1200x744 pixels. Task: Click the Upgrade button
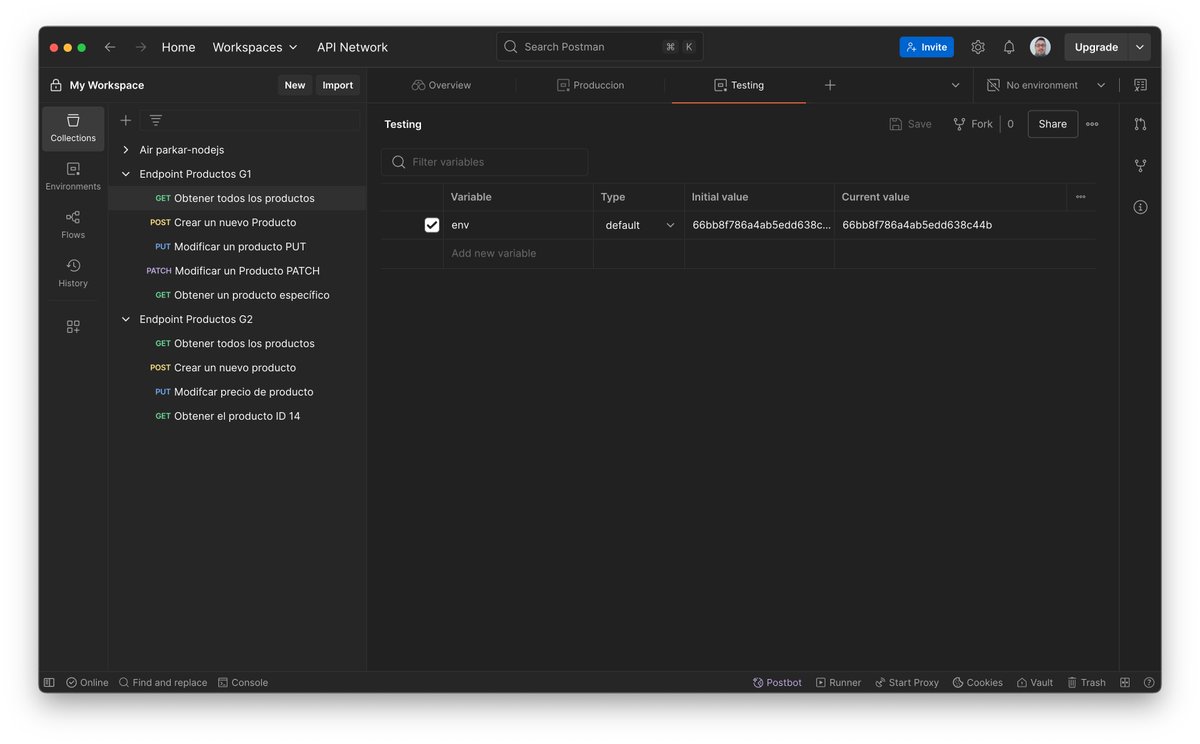(x=1096, y=47)
